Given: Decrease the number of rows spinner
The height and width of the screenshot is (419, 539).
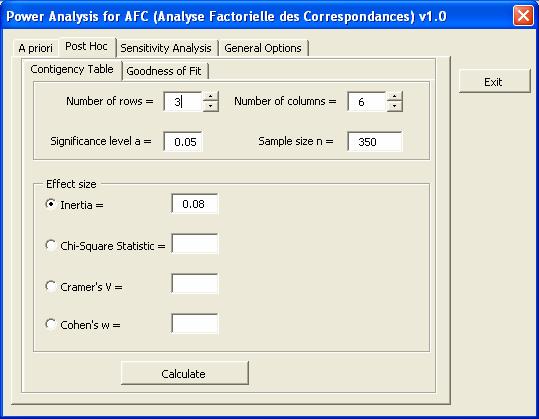Looking at the screenshot, I should (210, 106).
